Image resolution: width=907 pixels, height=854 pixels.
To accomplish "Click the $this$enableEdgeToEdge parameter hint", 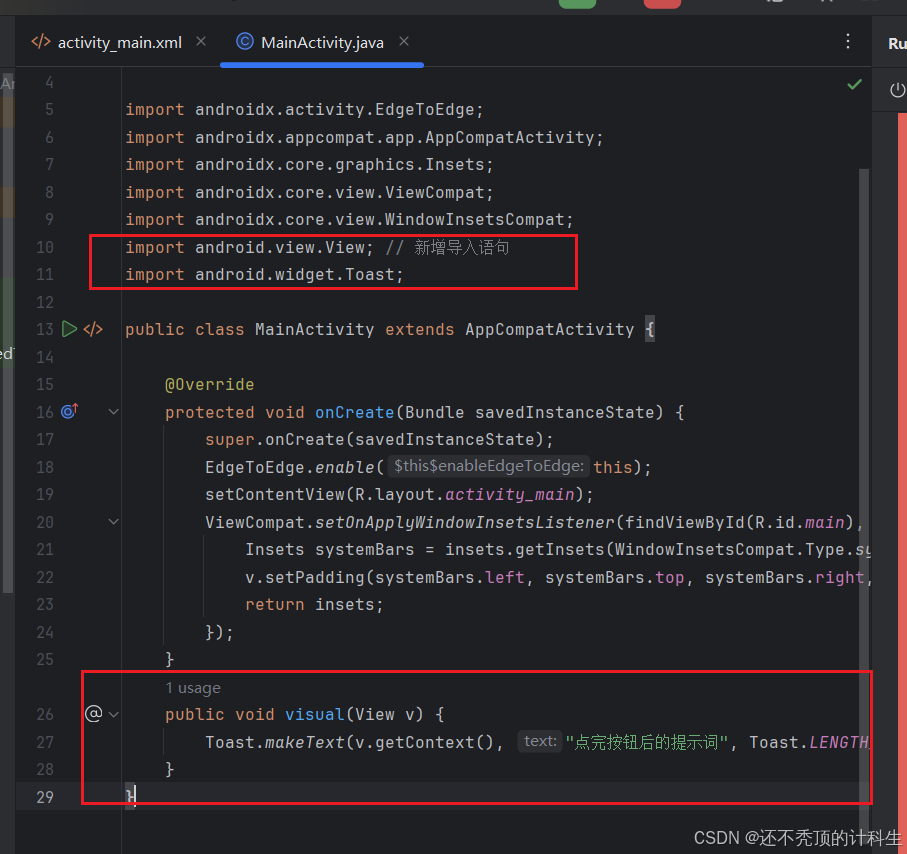I will 489,466.
